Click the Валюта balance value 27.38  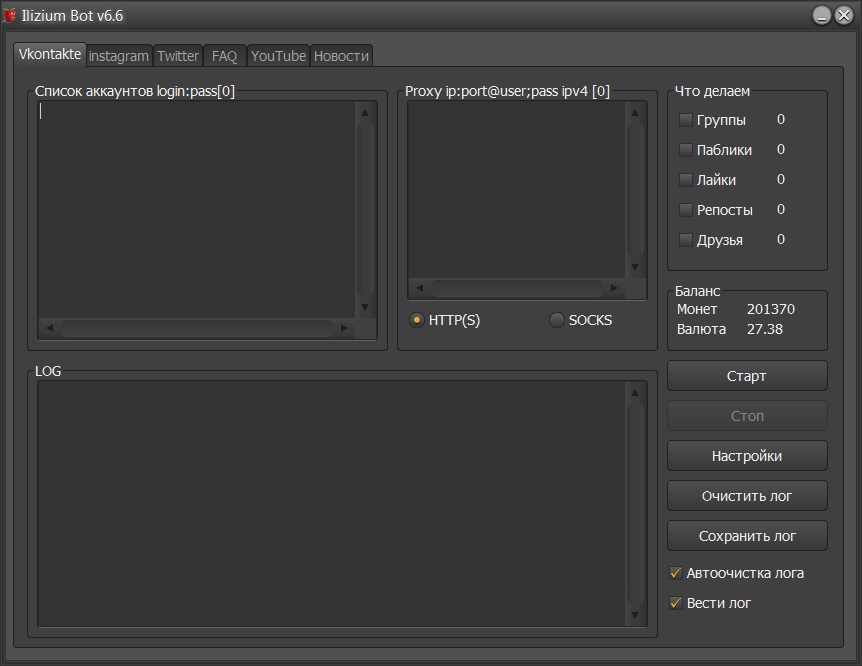(765, 329)
